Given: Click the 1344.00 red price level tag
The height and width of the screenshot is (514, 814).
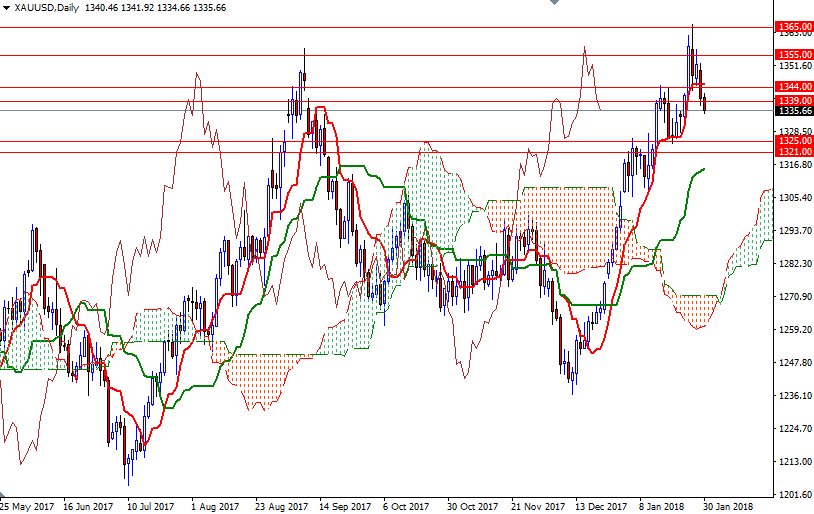Looking at the screenshot, I should 793,87.
